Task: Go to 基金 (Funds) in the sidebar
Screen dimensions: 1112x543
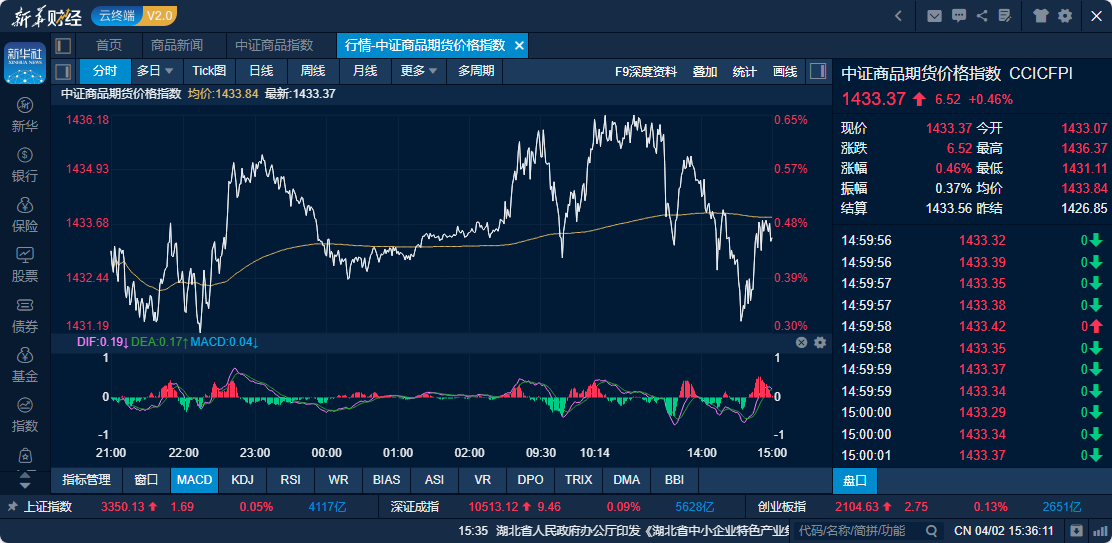Action: 25,365
